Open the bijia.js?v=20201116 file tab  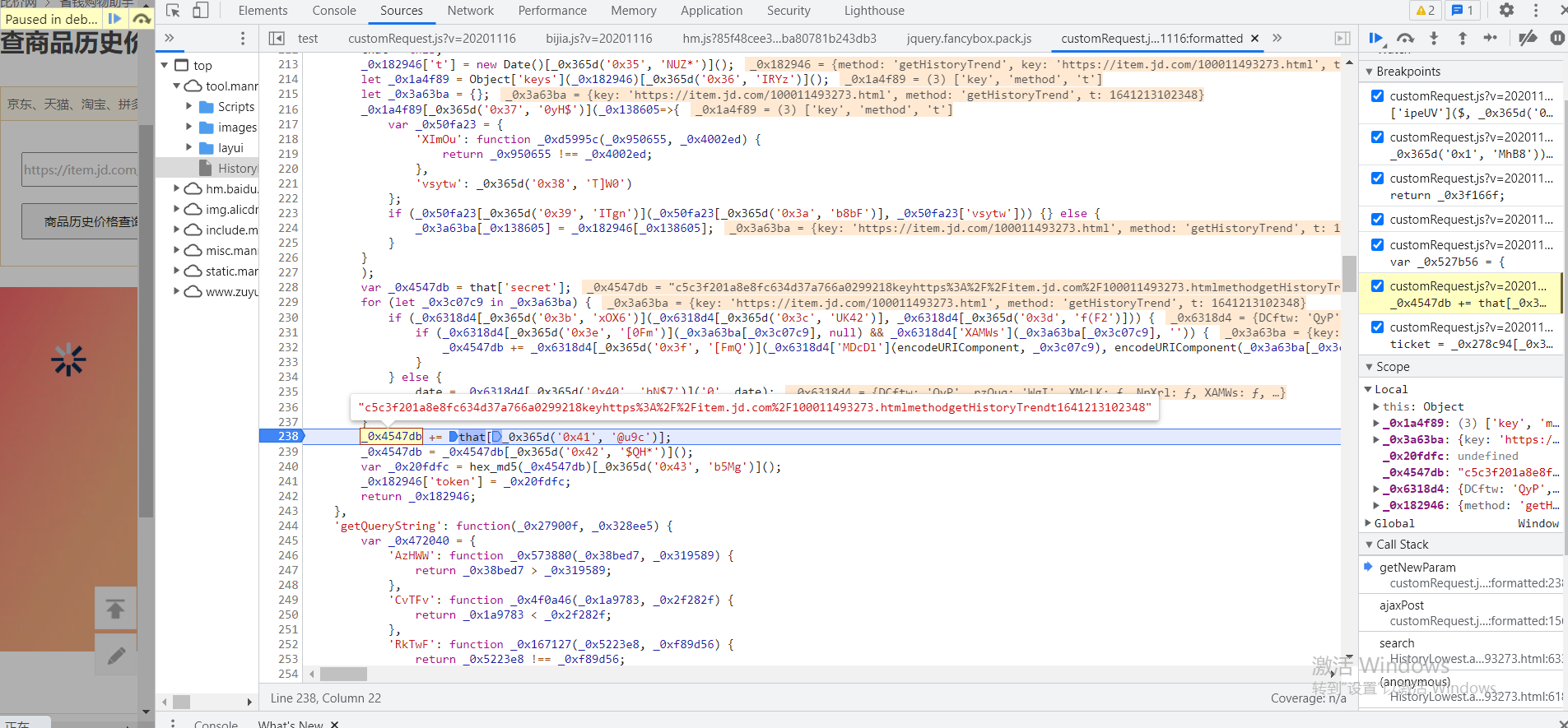pos(599,38)
